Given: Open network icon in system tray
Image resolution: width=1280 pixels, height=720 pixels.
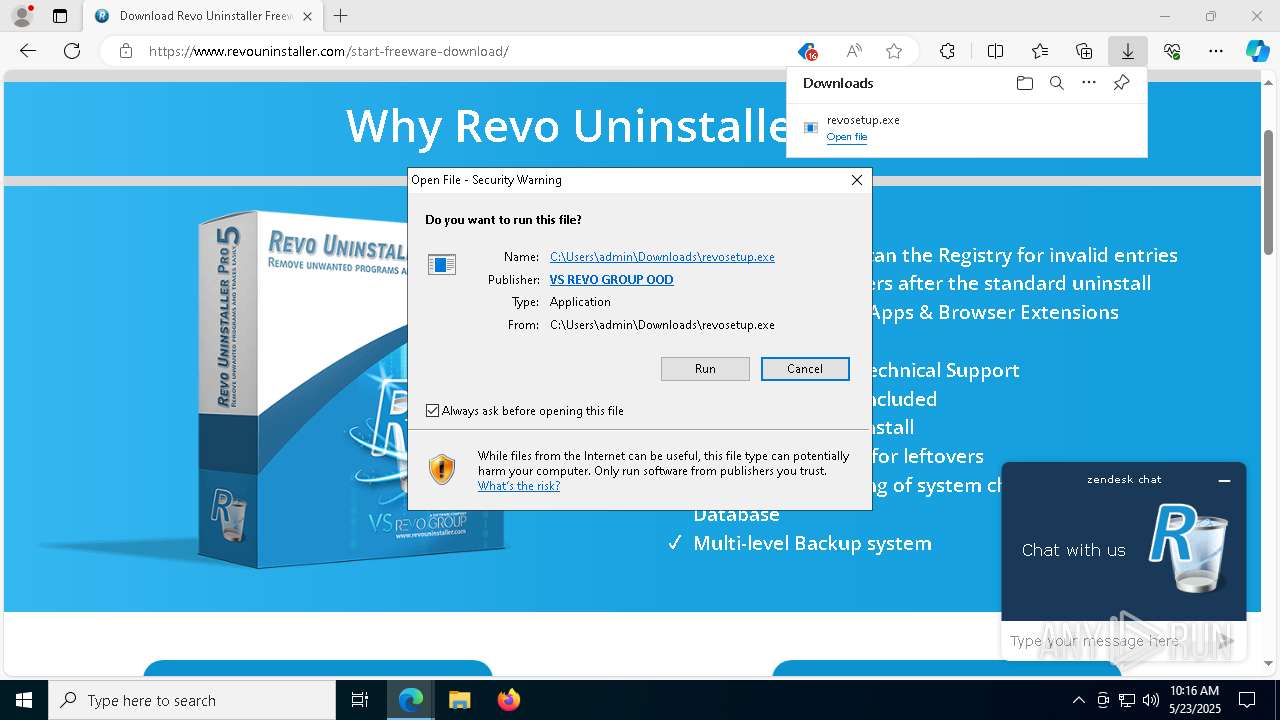Looking at the screenshot, I should click(1127, 700).
